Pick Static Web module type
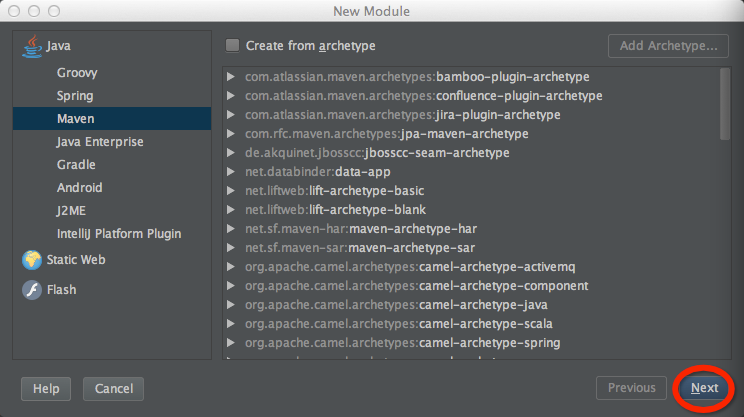Screen dimensions: 744x417 pyautogui.click(x=76, y=260)
